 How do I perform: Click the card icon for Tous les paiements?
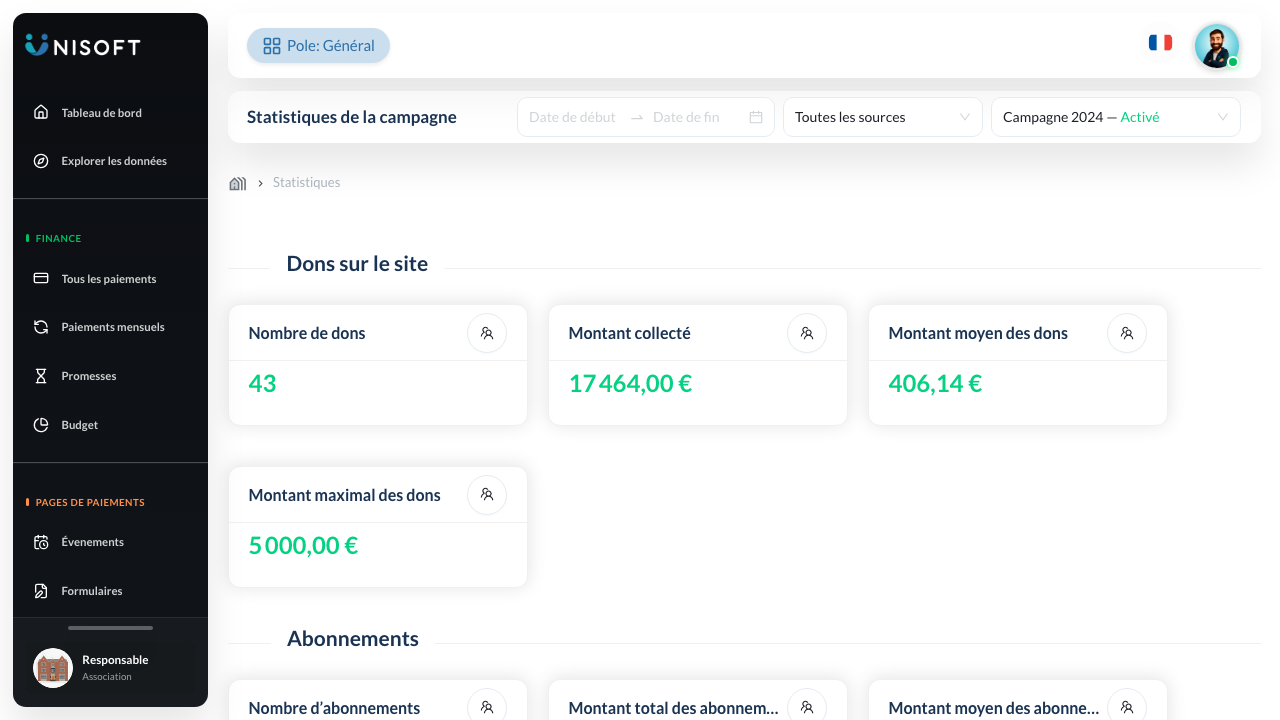point(41,278)
